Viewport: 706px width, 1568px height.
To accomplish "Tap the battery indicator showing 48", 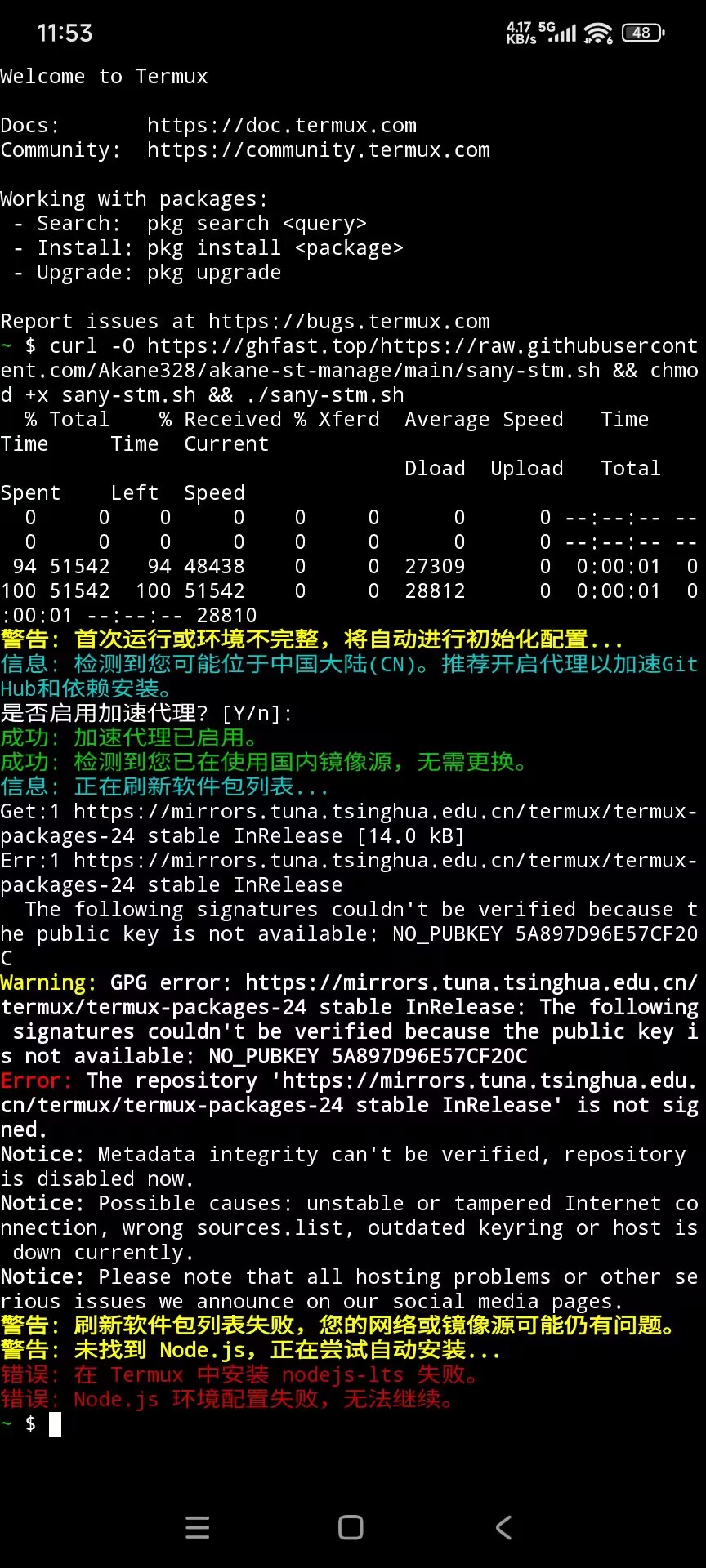I will click(643, 33).
